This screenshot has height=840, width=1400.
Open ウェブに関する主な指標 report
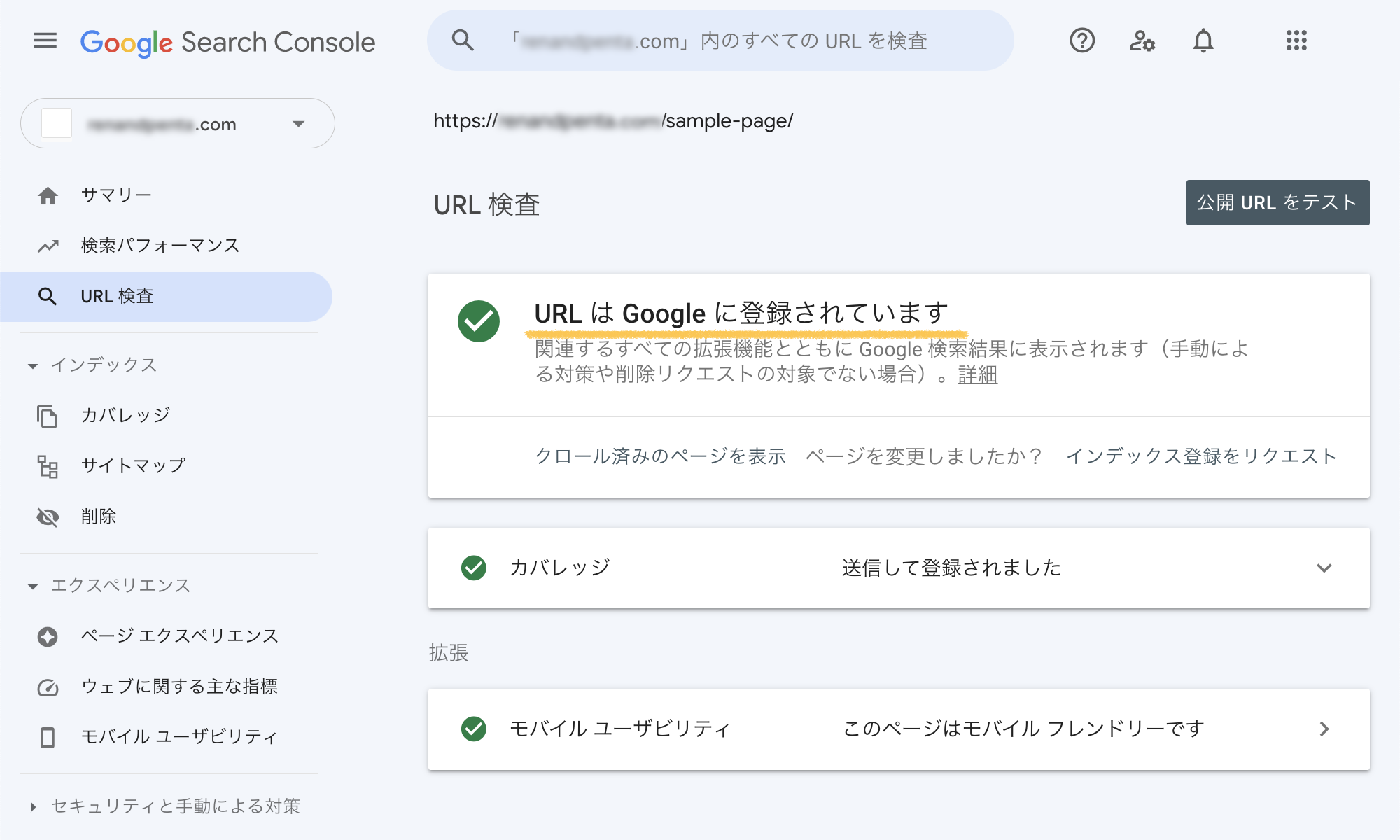click(x=179, y=686)
